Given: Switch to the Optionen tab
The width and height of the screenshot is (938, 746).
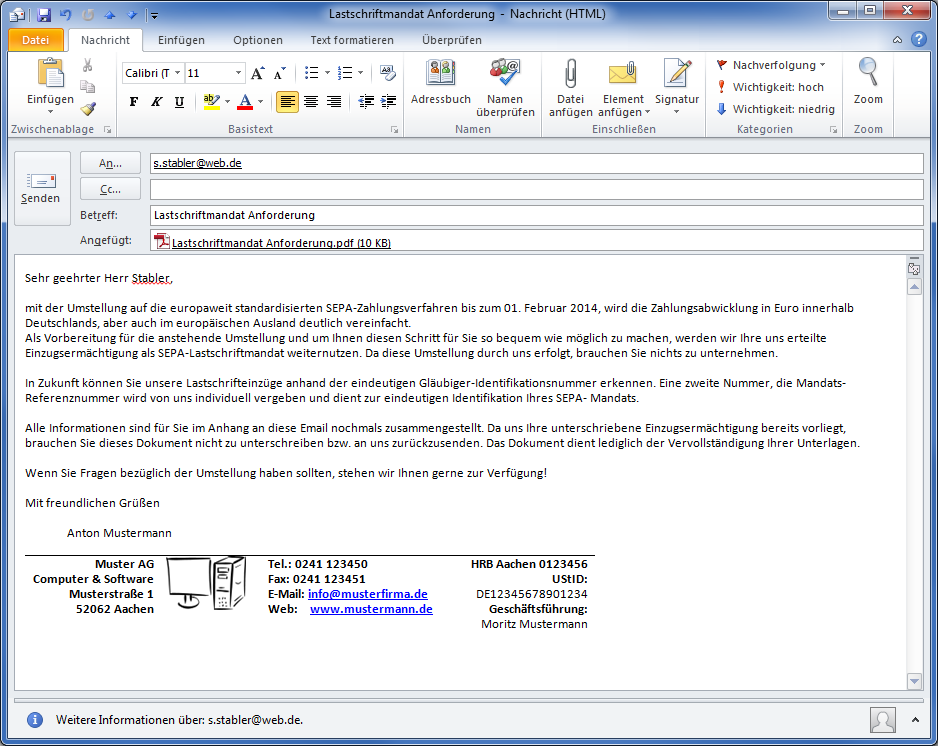Looking at the screenshot, I should click(x=258, y=40).
